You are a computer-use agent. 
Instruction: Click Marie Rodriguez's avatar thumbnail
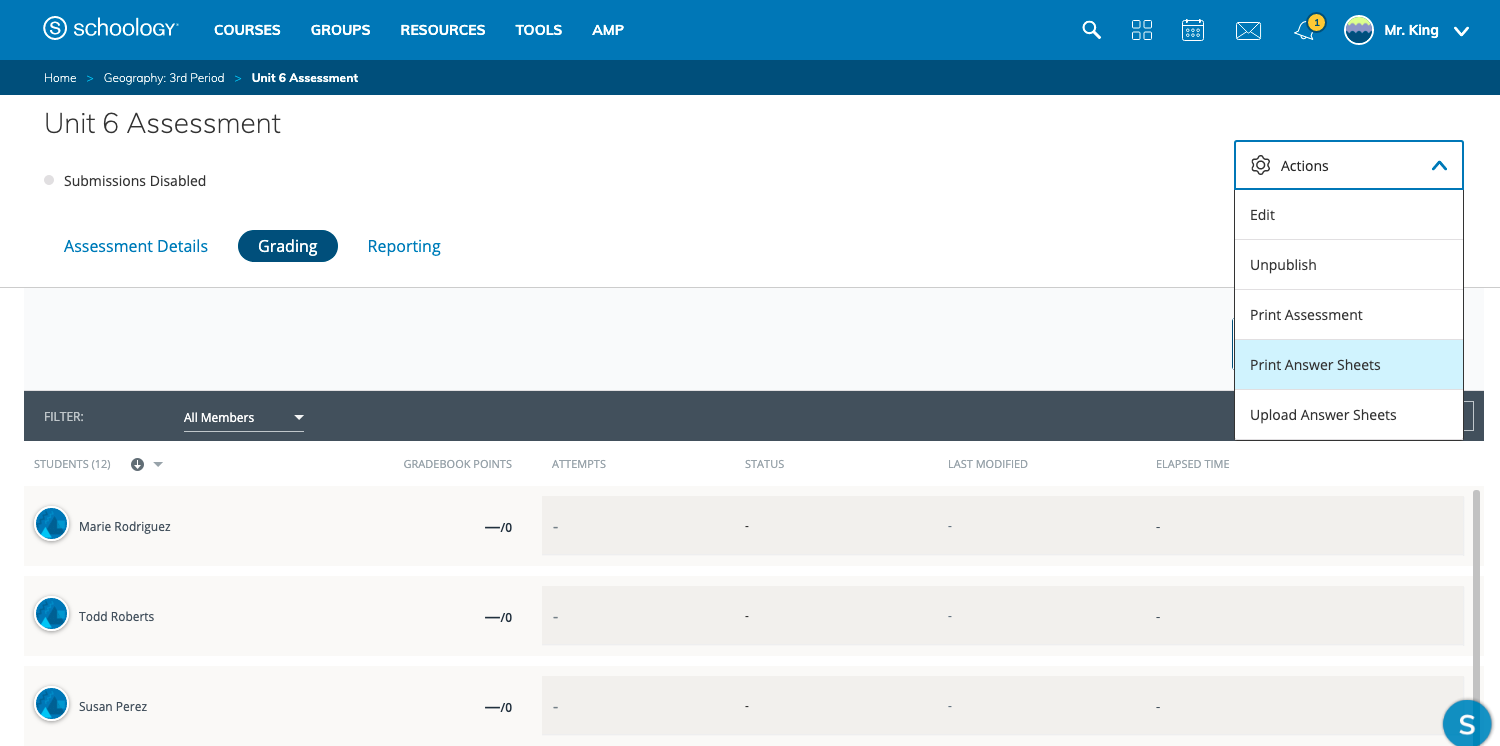tap(51, 524)
